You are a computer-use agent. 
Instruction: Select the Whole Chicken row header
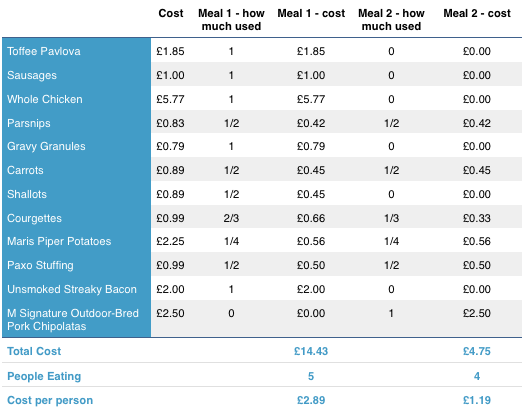tap(45, 99)
